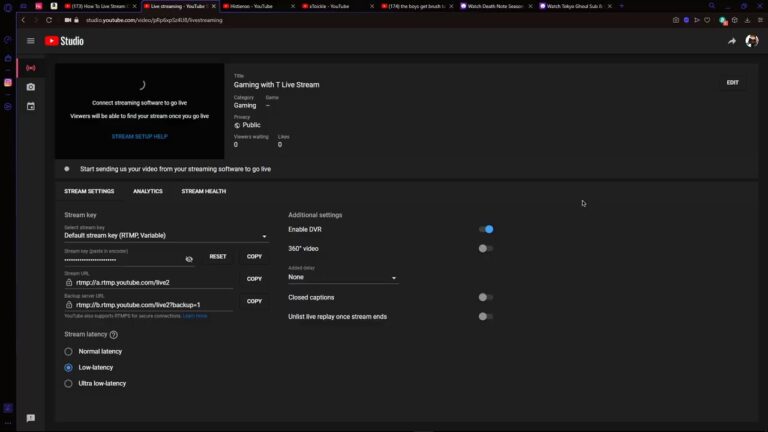The height and width of the screenshot is (432, 768).
Task: Switch to the Analytics tab
Action: click(x=148, y=192)
